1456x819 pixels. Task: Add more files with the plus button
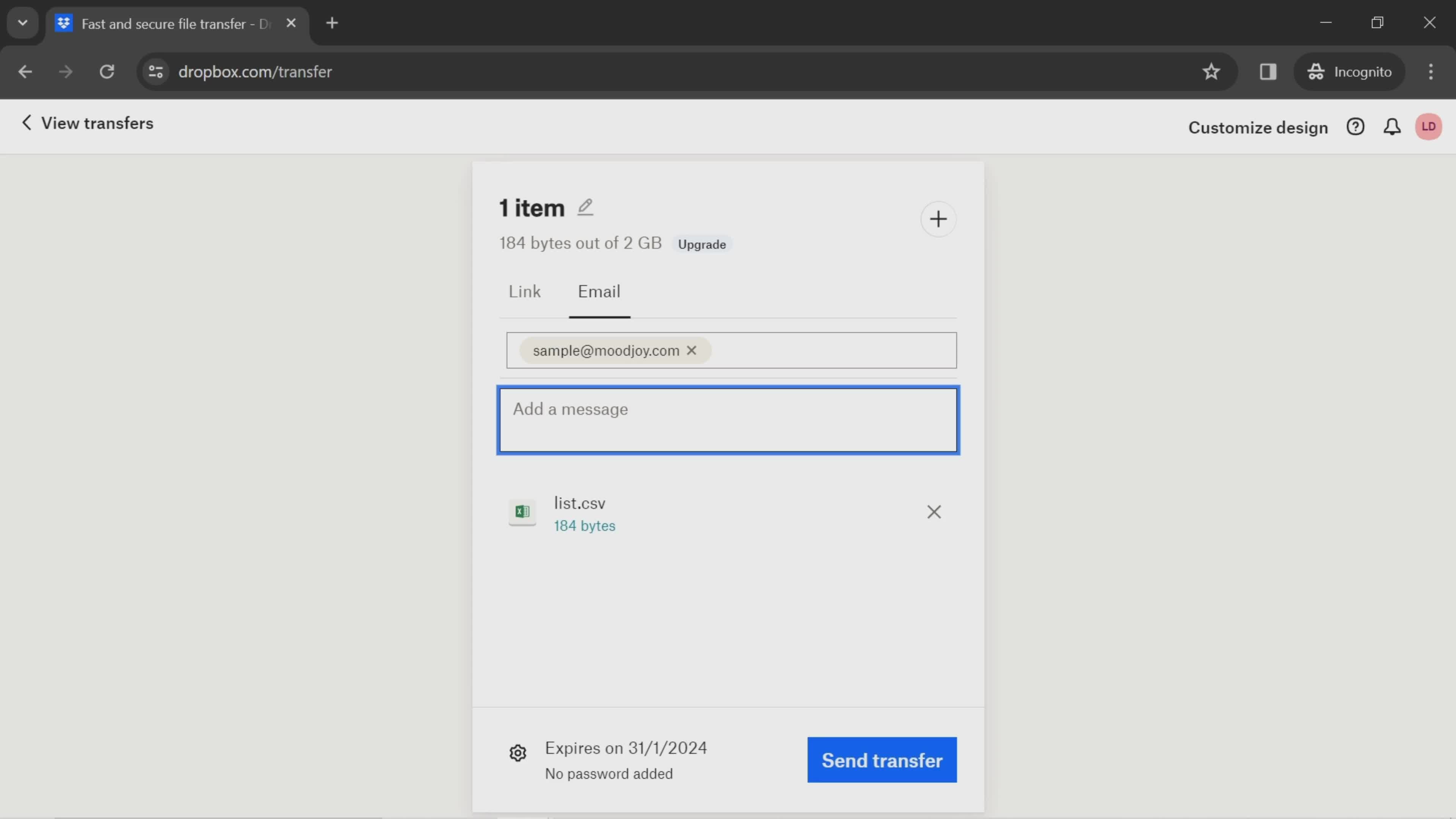click(938, 219)
